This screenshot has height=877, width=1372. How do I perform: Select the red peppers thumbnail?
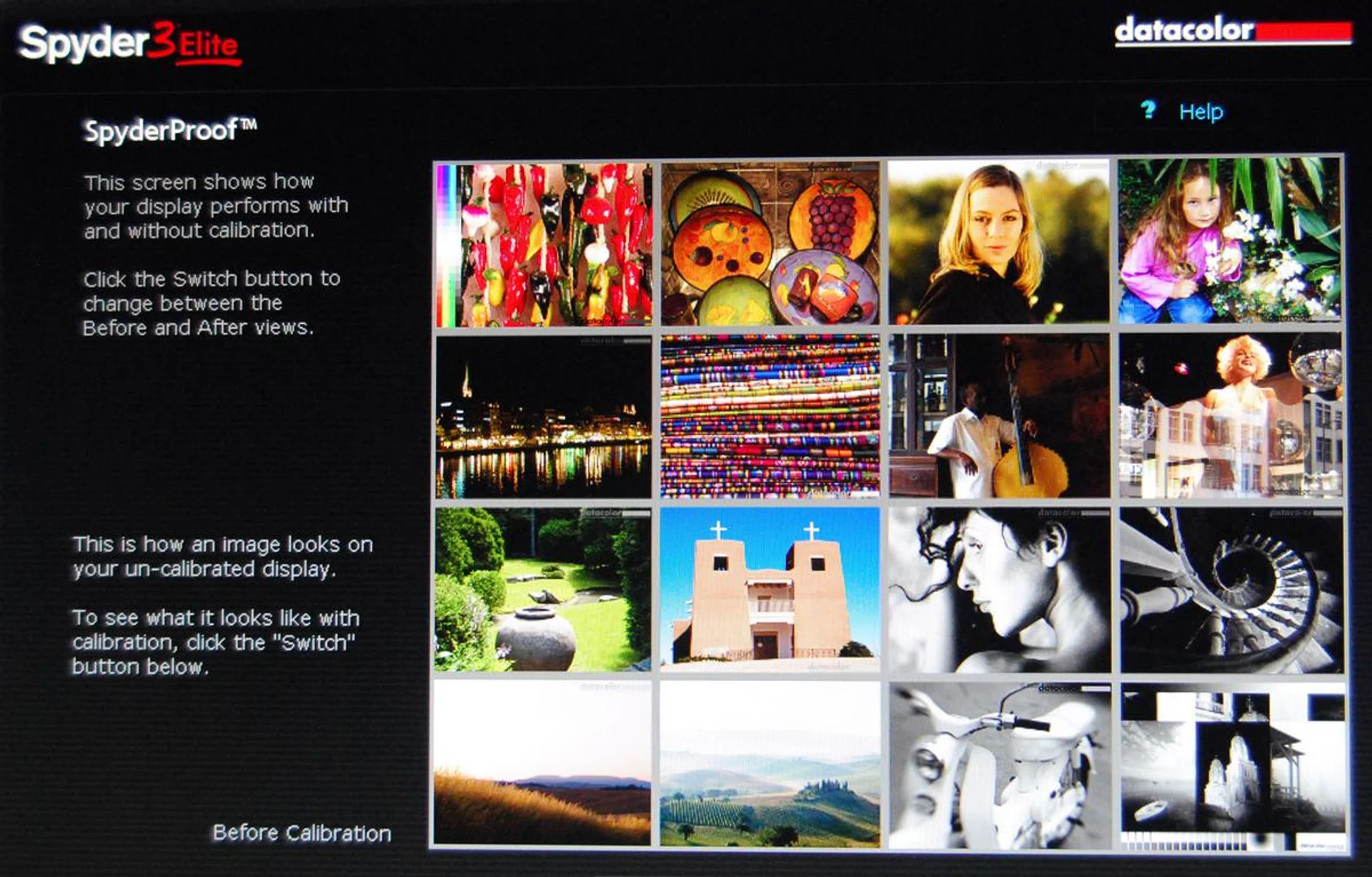(x=545, y=244)
